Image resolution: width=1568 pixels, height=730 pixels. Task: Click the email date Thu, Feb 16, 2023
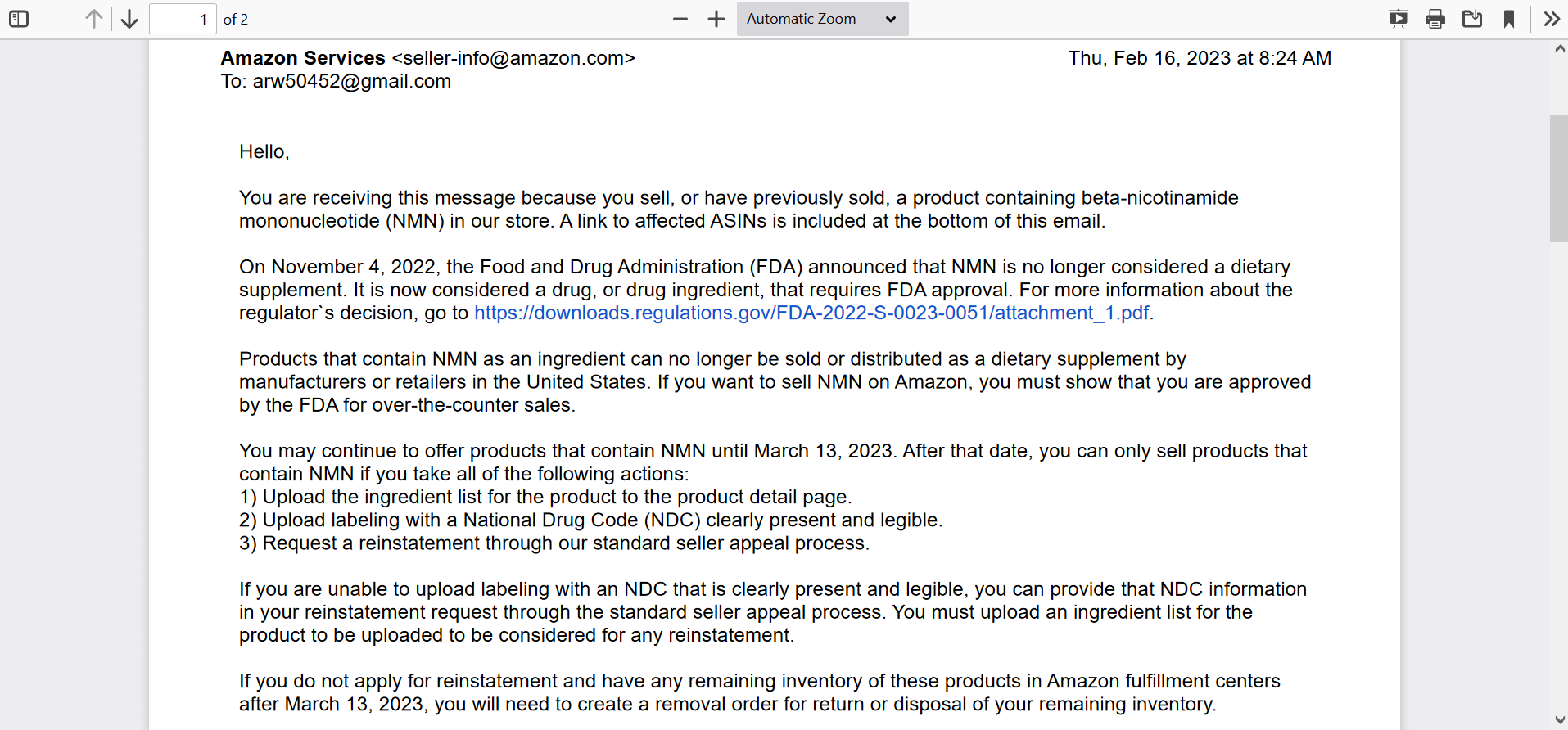tap(1150, 58)
